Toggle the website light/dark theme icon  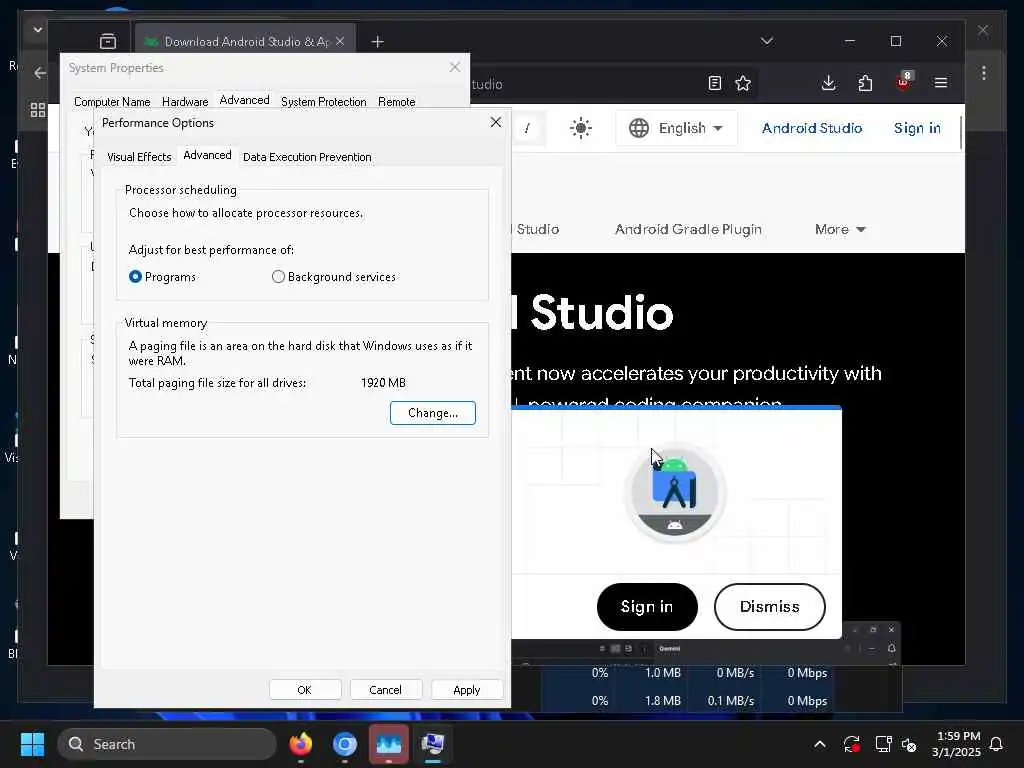pos(581,128)
